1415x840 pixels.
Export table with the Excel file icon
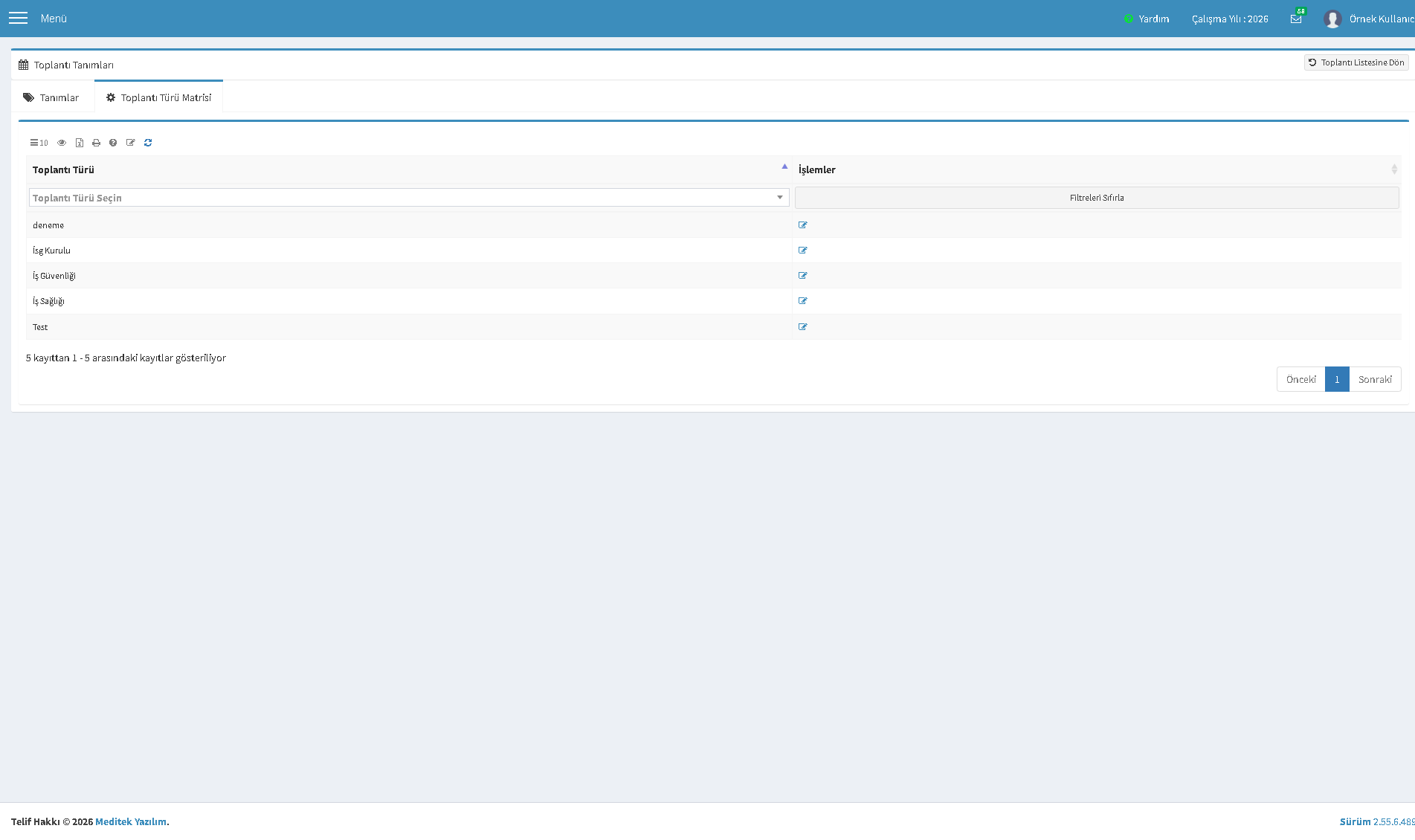pyautogui.click(x=80, y=143)
